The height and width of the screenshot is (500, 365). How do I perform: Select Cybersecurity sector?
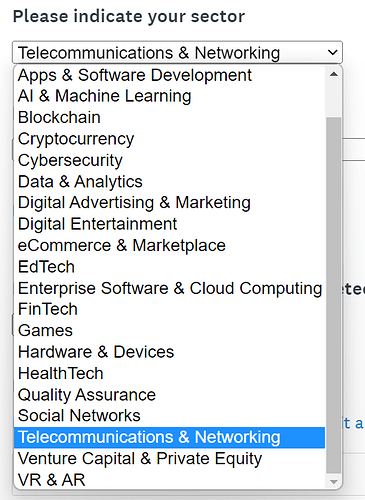tap(169, 160)
